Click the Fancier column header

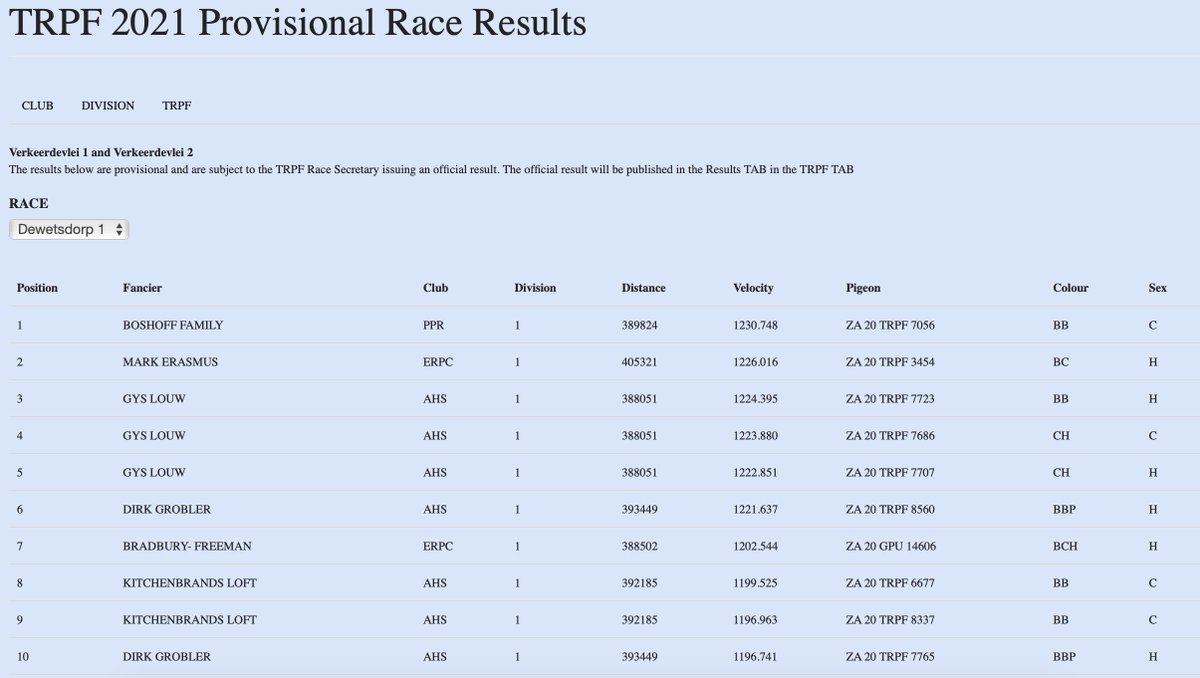click(x=142, y=288)
